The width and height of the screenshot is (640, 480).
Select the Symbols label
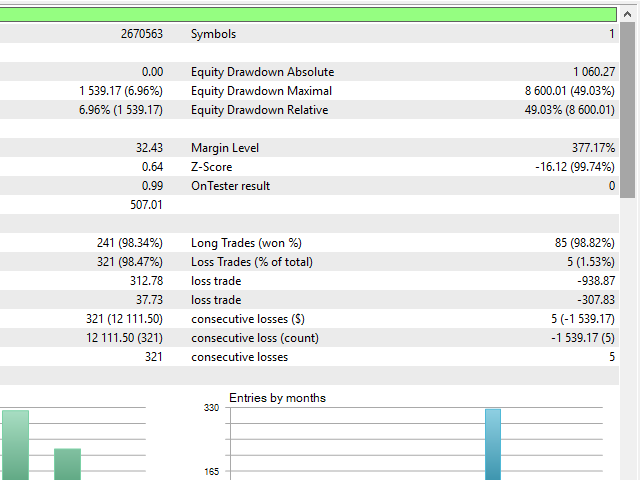pos(213,34)
